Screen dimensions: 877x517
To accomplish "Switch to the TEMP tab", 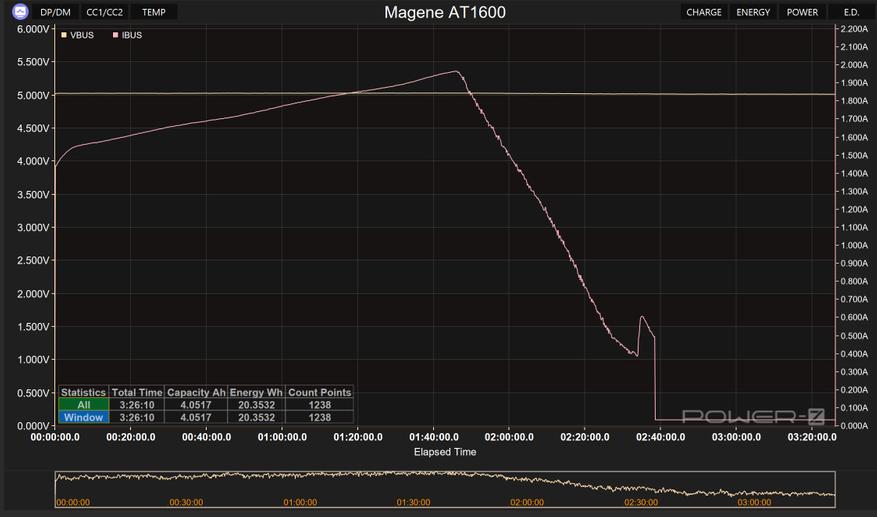I will click(x=154, y=12).
